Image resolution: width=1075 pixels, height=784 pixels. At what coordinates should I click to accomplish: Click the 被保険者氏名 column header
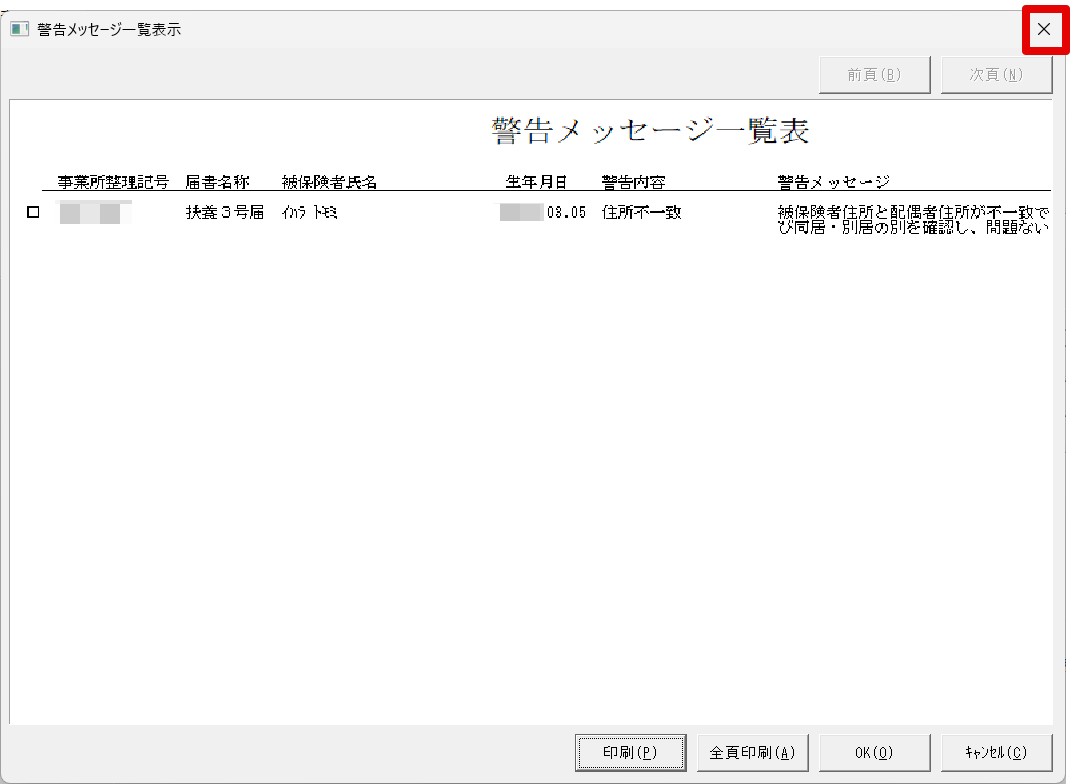click(330, 182)
